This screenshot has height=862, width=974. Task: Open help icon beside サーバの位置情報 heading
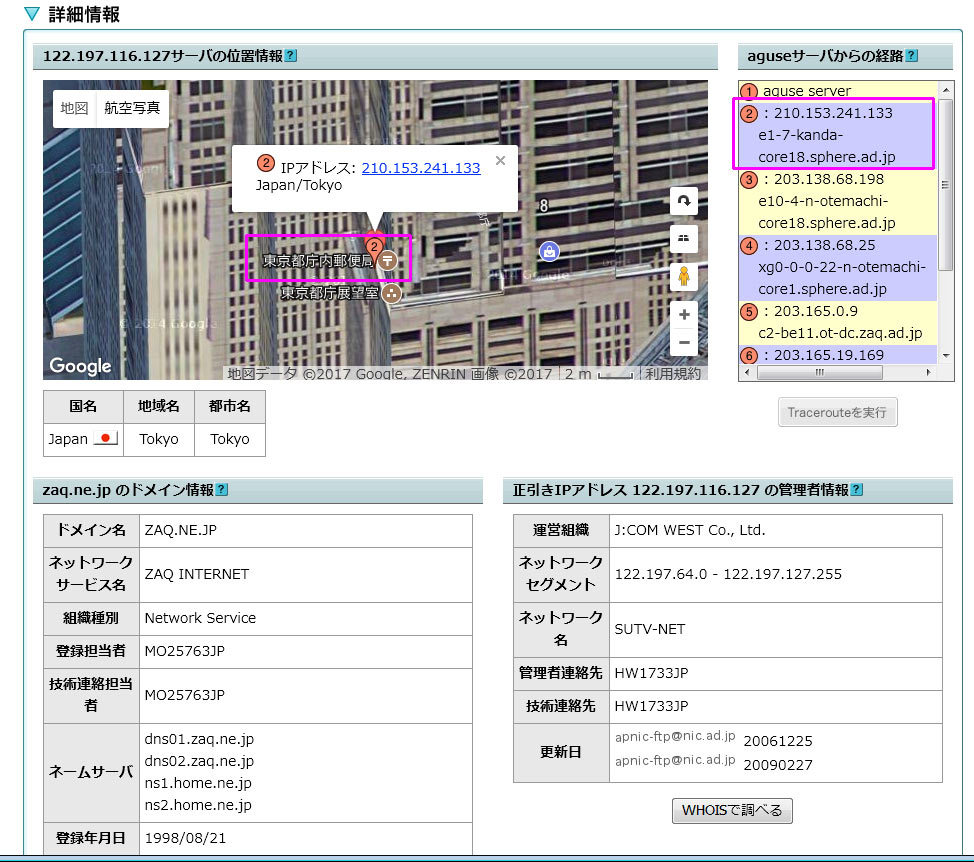click(x=291, y=56)
